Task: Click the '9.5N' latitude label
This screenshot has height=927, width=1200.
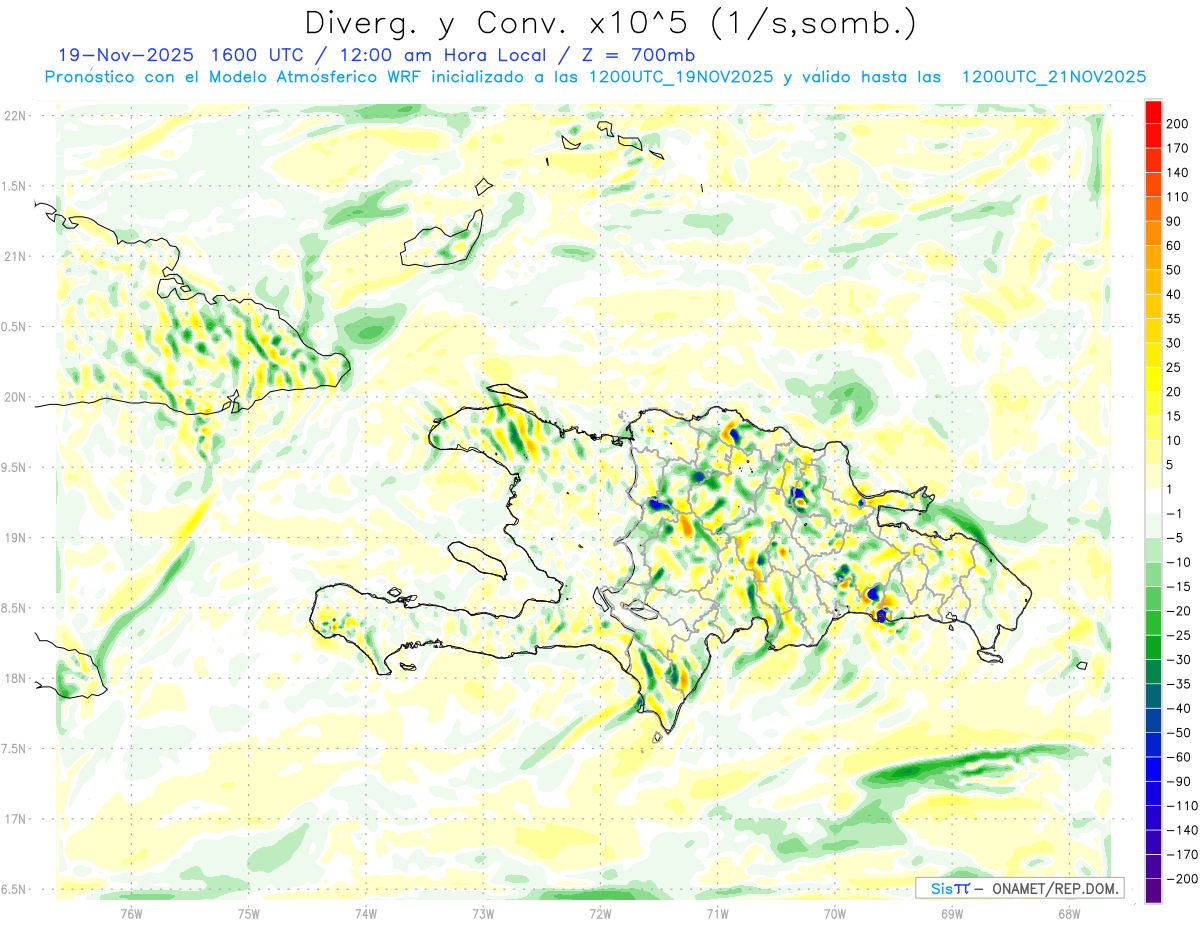Action: click(x=15, y=467)
